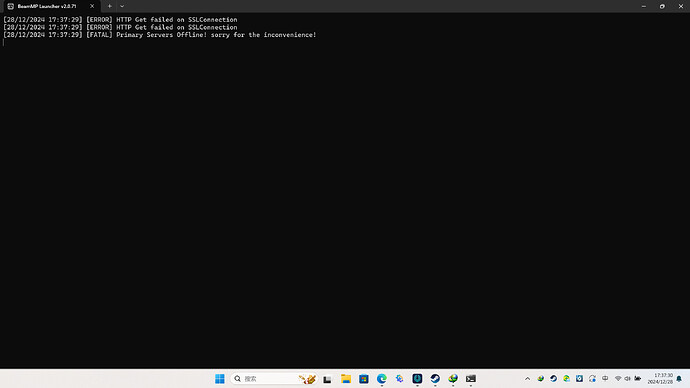The height and width of the screenshot is (388, 690).
Task: Click the battery status tray icon
Action: click(638, 379)
